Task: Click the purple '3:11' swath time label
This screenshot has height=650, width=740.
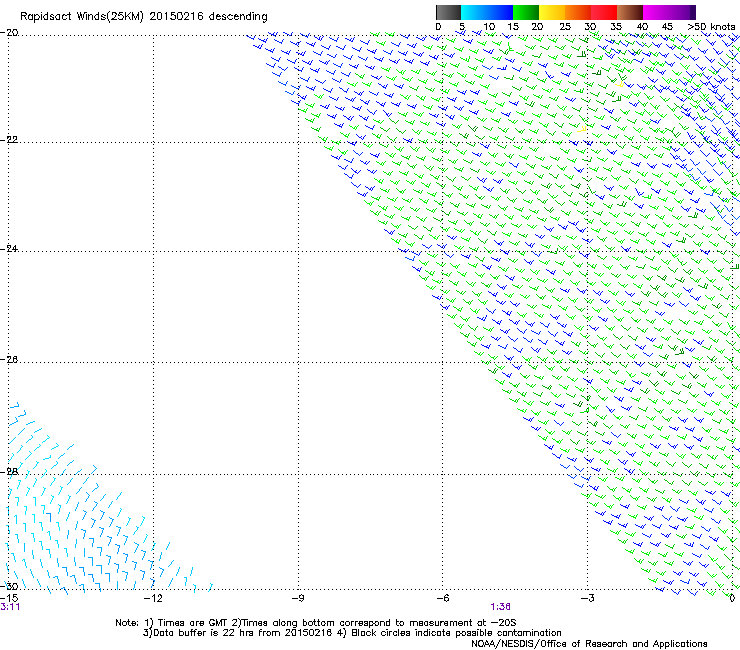Action: 10,607
